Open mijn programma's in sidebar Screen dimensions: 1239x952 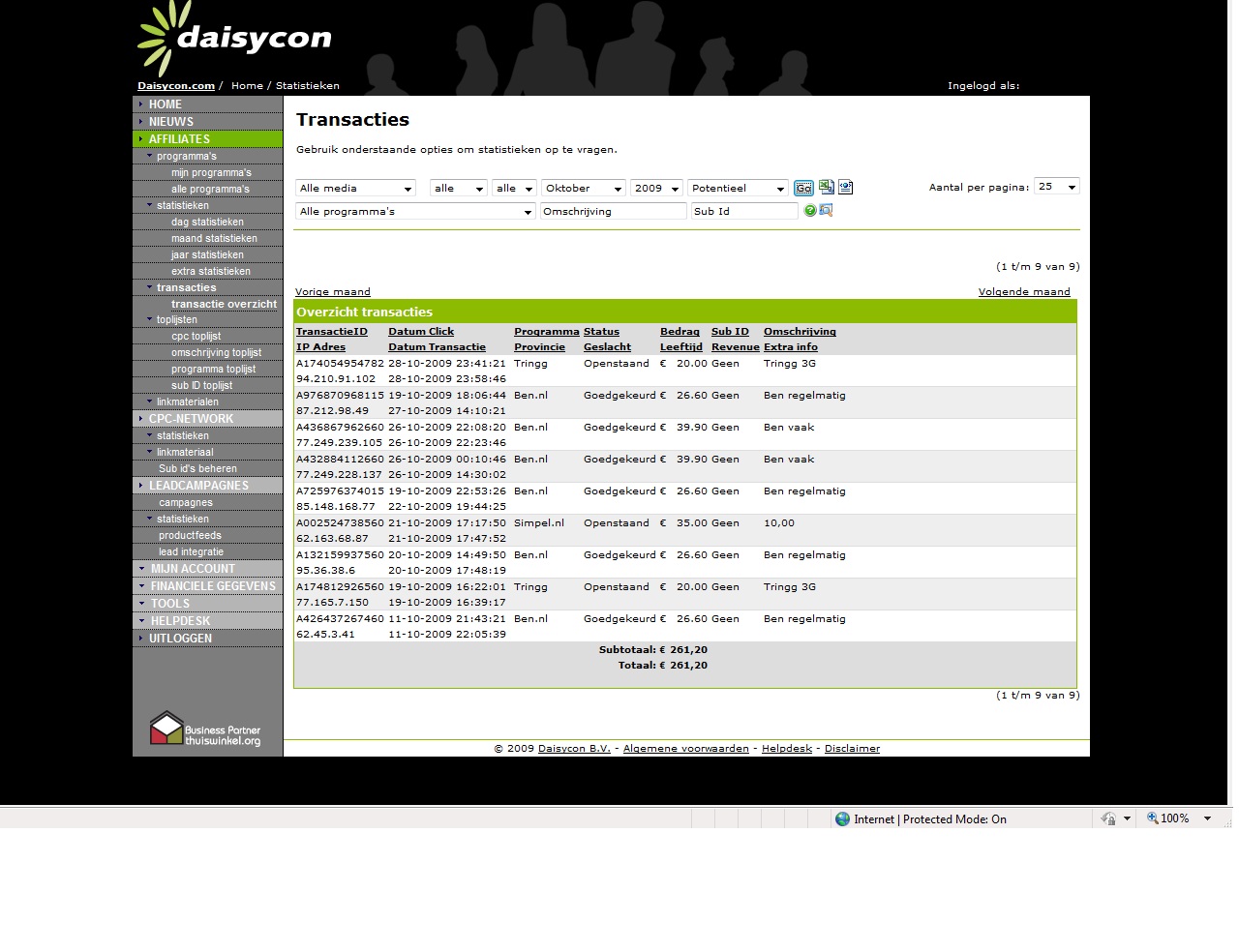(211, 173)
